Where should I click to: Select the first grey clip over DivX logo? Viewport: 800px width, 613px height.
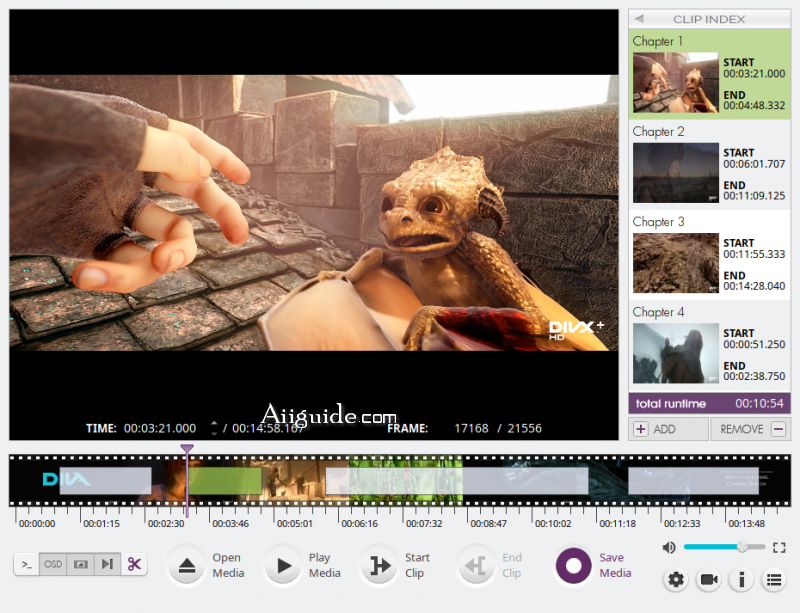(x=106, y=480)
